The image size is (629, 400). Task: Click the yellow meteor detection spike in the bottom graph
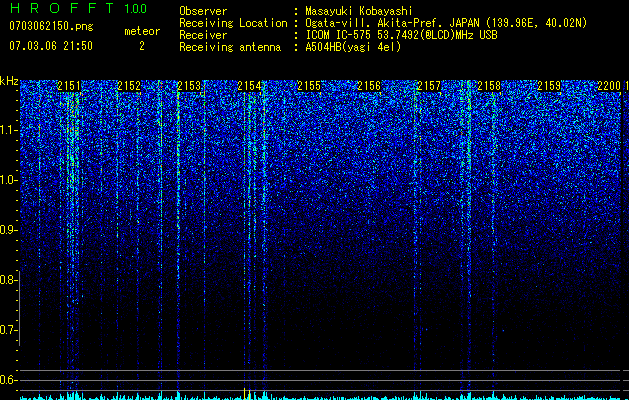pyautogui.click(x=245, y=394)
